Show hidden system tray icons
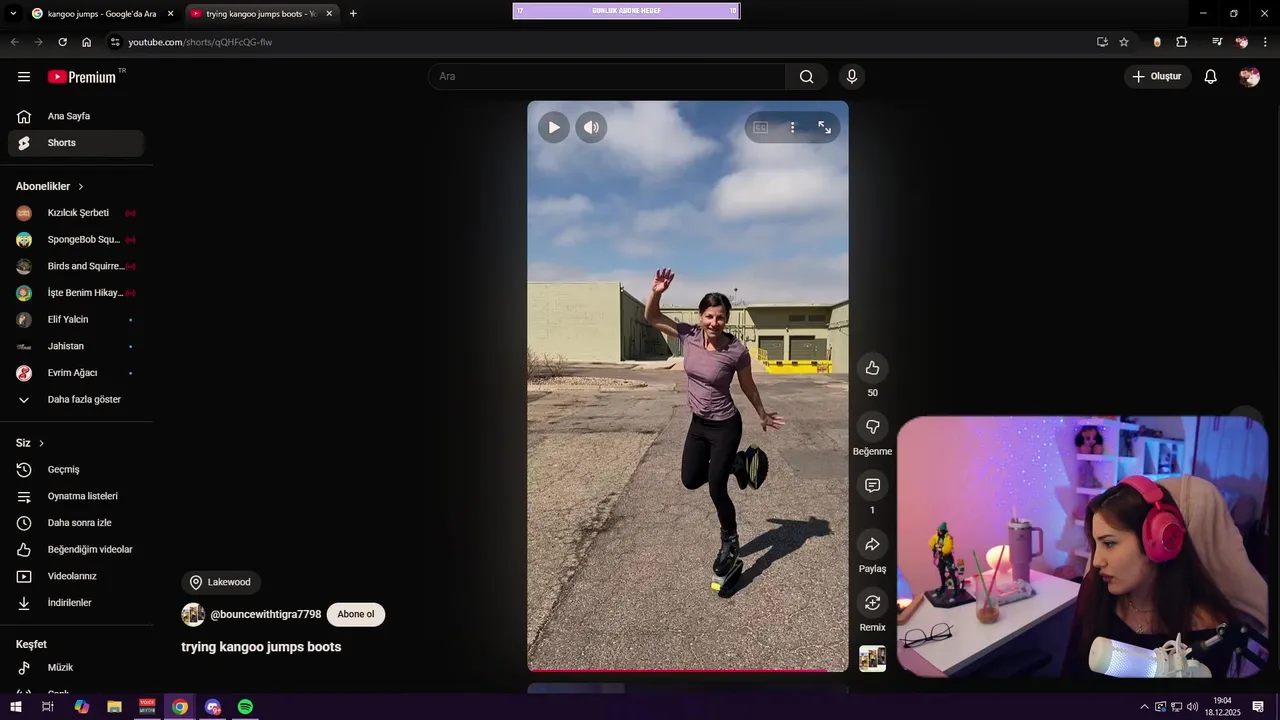 [1144, 707]
